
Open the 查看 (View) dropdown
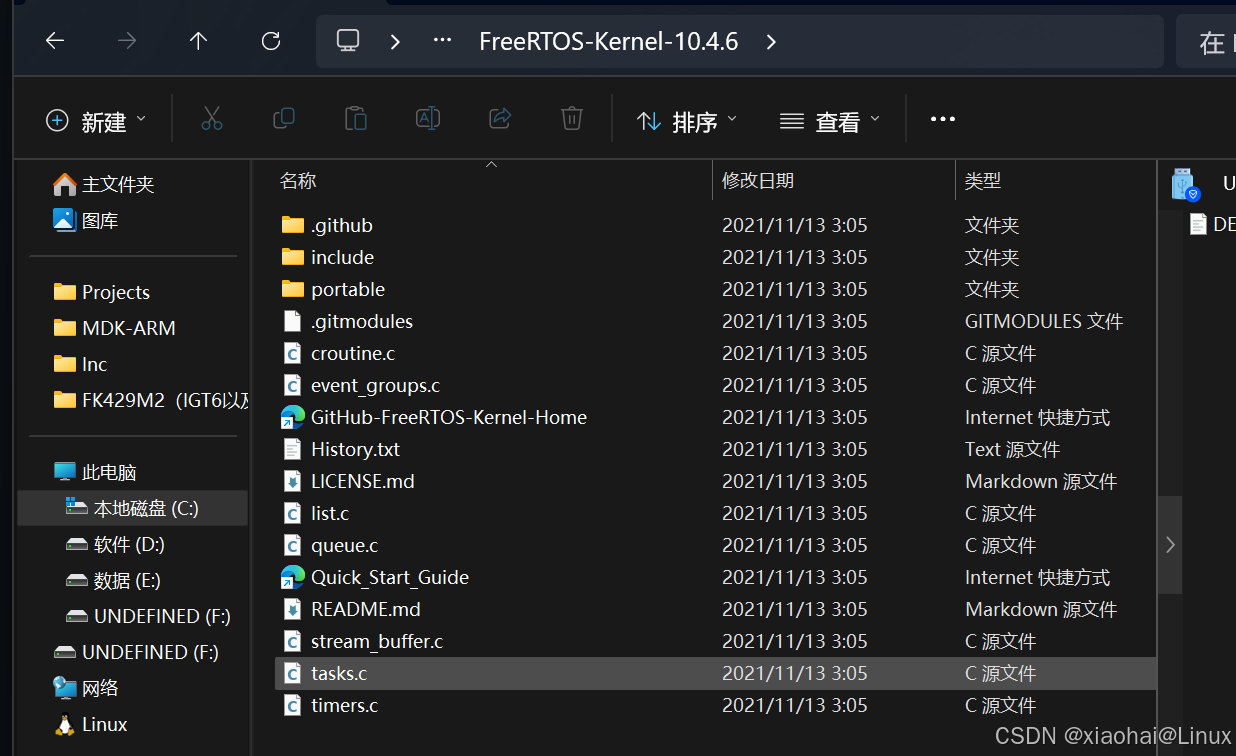coord(830,121)
